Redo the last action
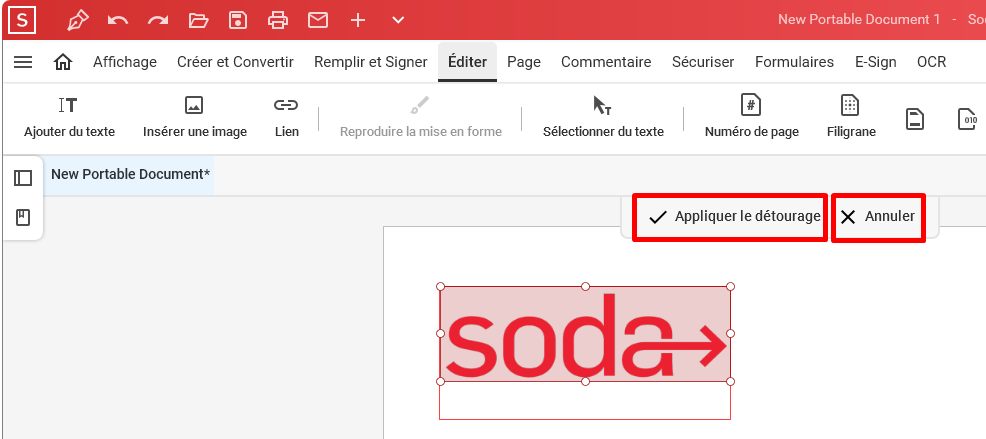The image size is (986, 439). point(158,20)
